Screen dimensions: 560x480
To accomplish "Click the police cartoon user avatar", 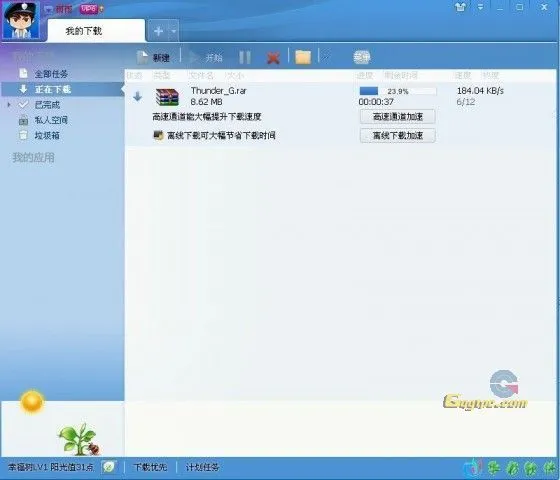I will coord(21,20).
